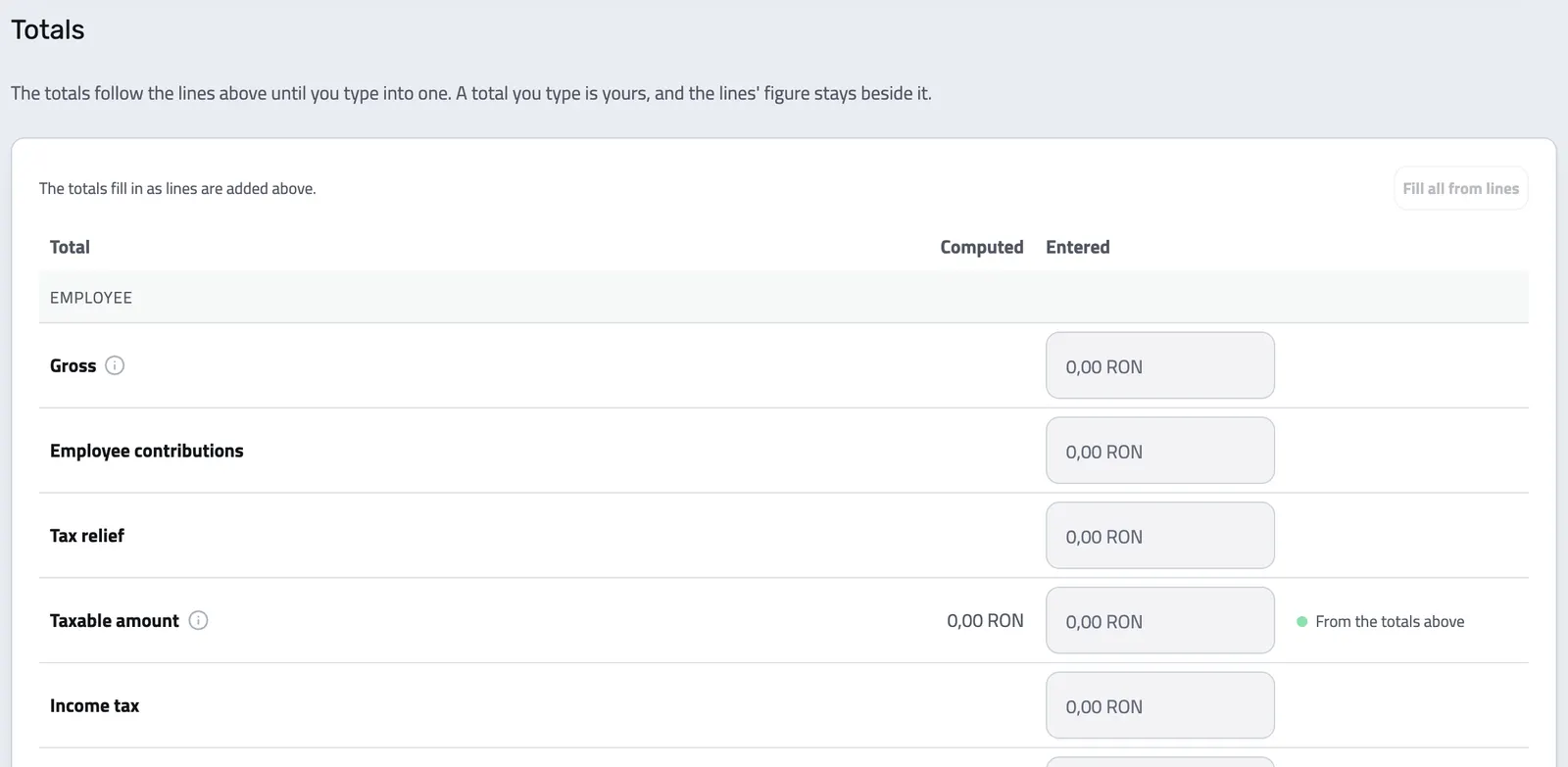1568x767 pixels.
Task: Click the Entered column header
Action: click(1078, 247)
